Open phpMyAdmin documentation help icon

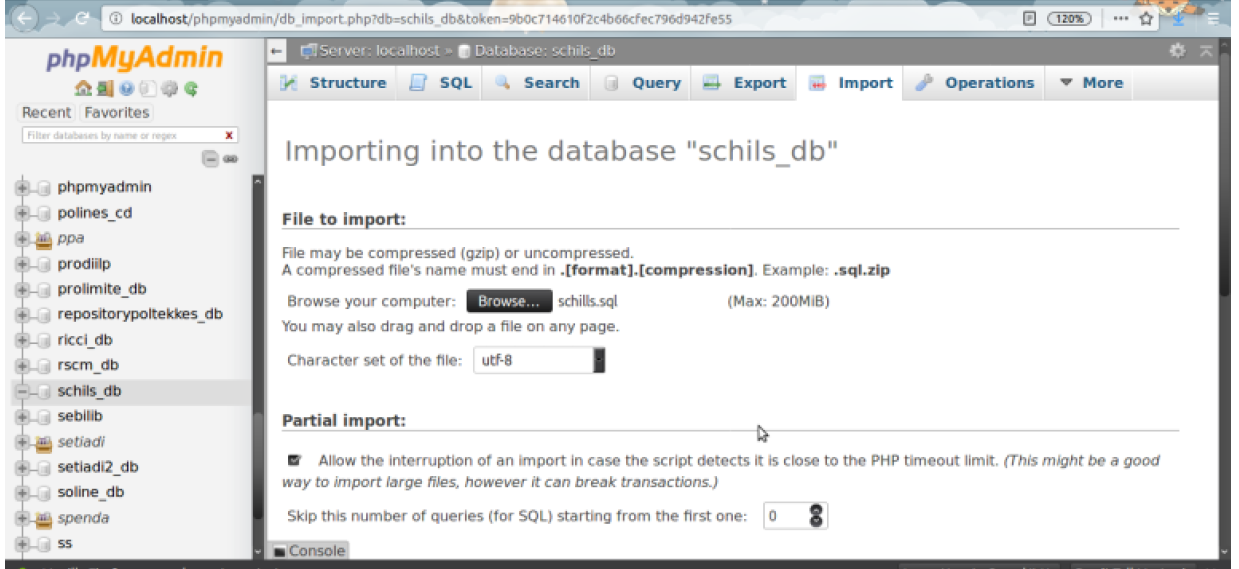click(x=126, y=89)
